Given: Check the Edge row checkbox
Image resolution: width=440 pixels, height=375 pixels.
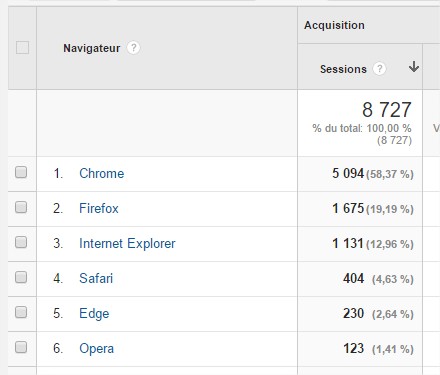Looking at the screenshot, I should coord(21,312).
